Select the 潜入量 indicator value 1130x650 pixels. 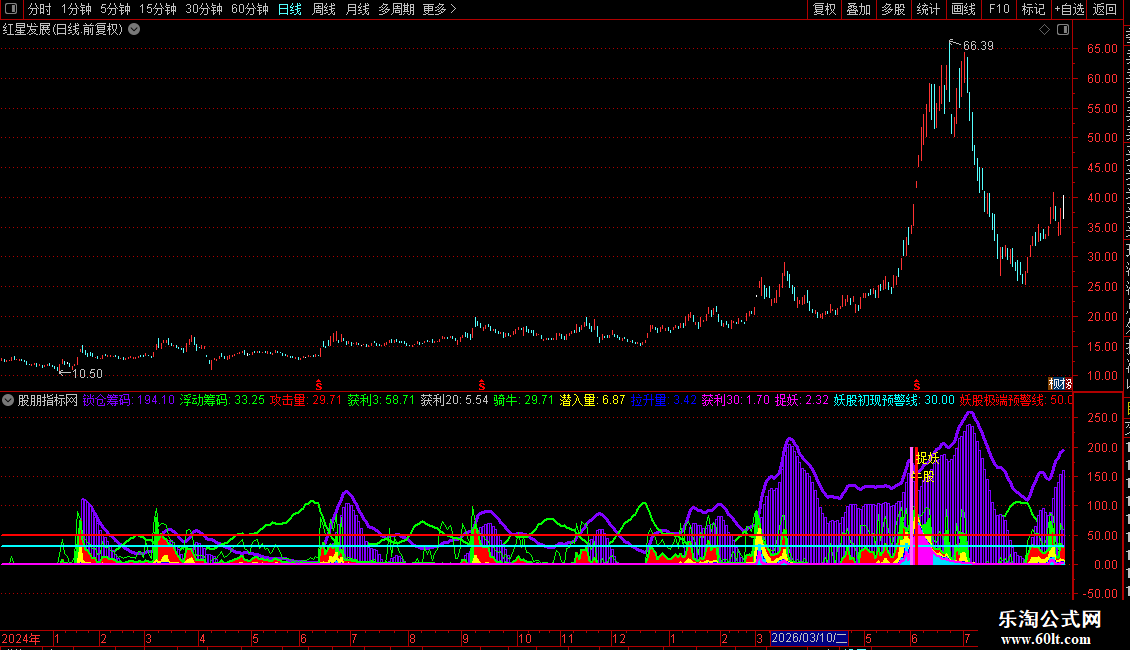pyautogui.click(x=592, y=400)
